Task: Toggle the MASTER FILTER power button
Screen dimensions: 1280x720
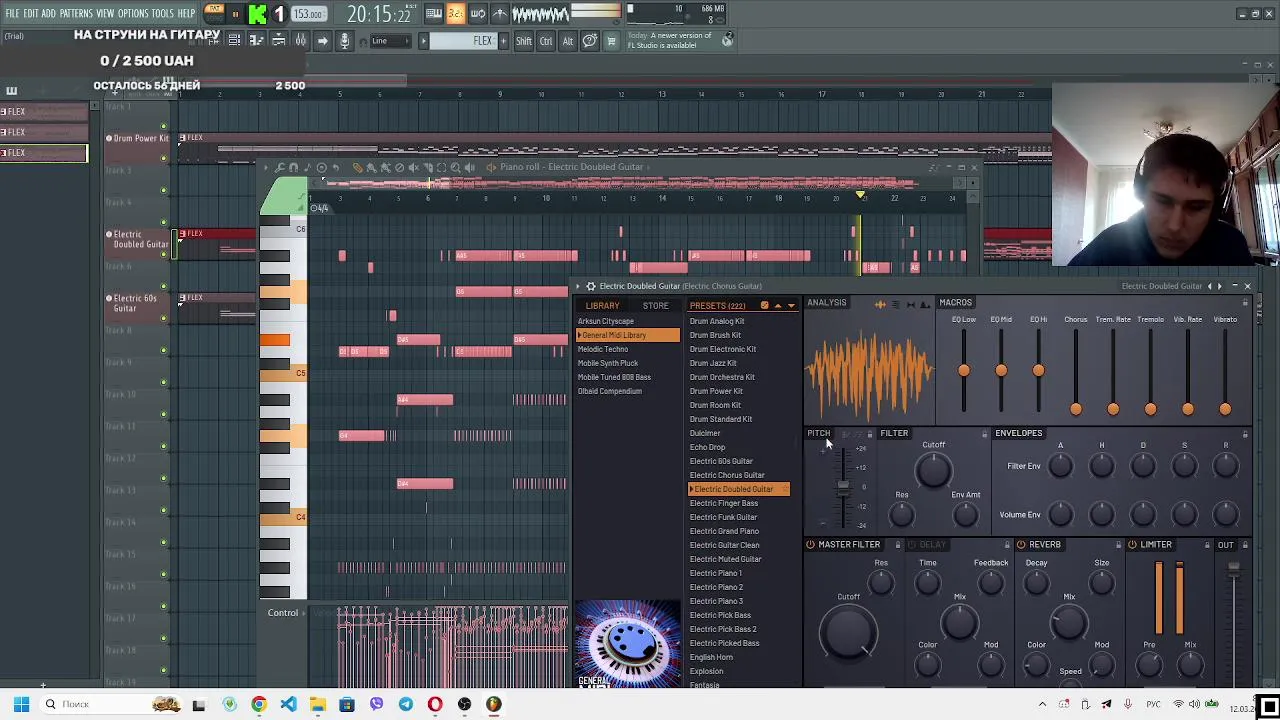Action: [811, 545]
